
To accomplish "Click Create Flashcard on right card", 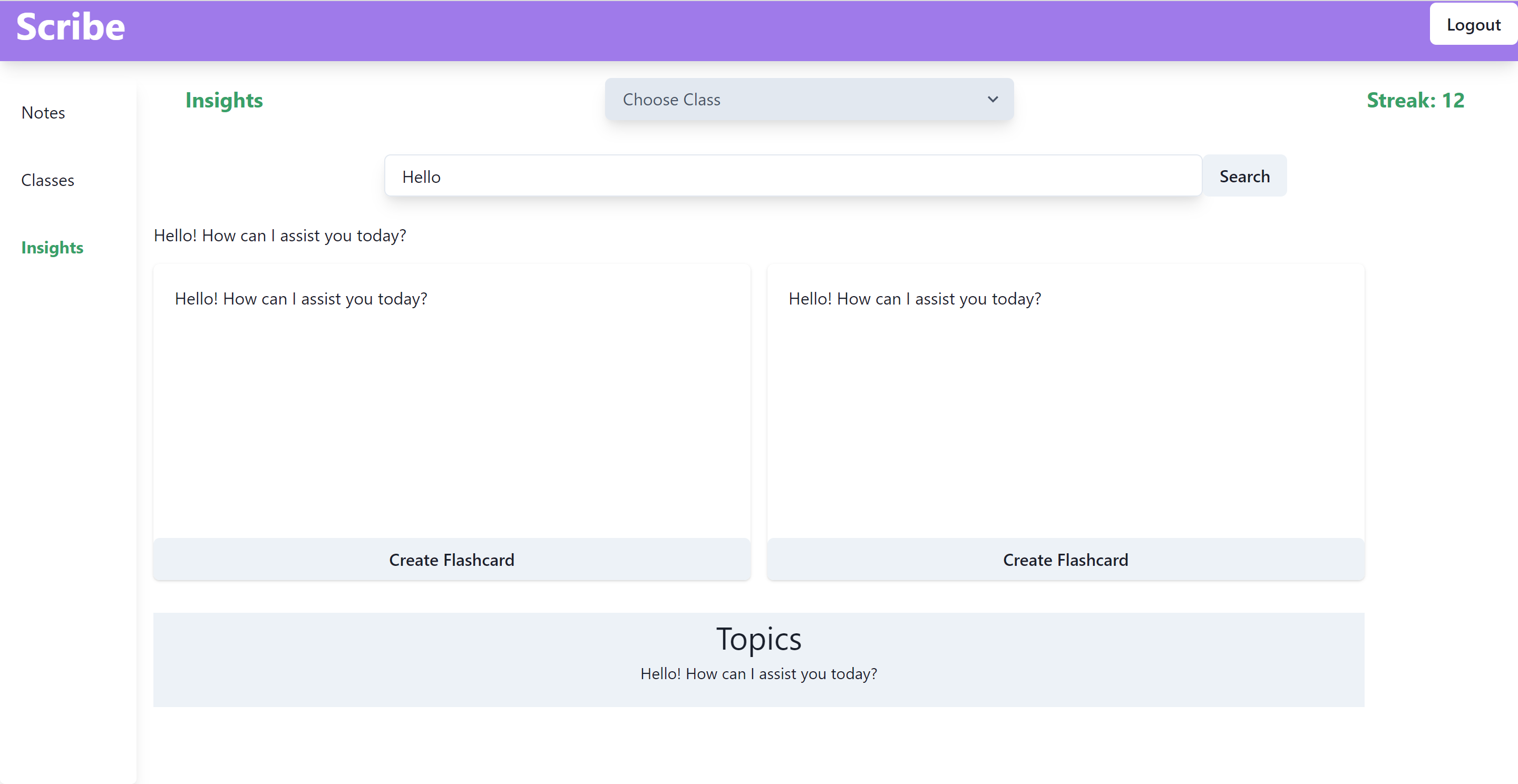I will pyautogui.click(x=1065, y=560).
